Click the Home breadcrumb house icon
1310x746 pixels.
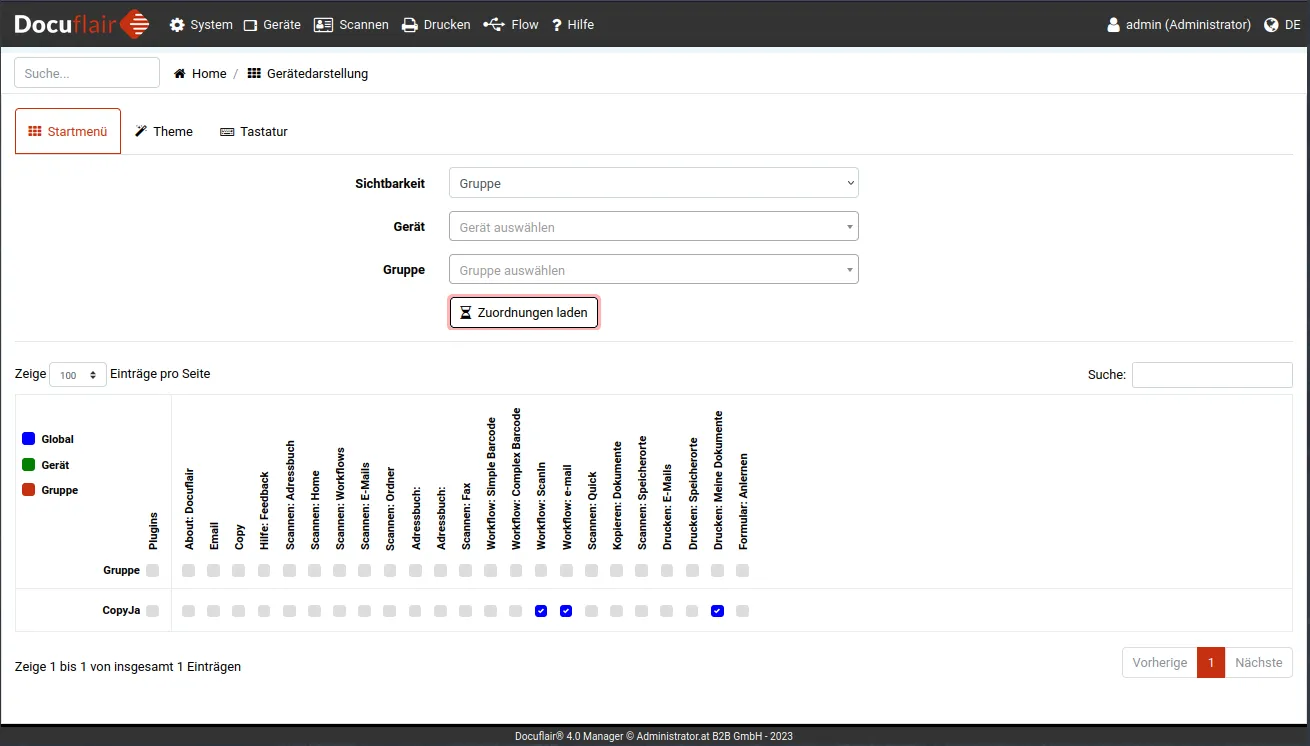180,73
